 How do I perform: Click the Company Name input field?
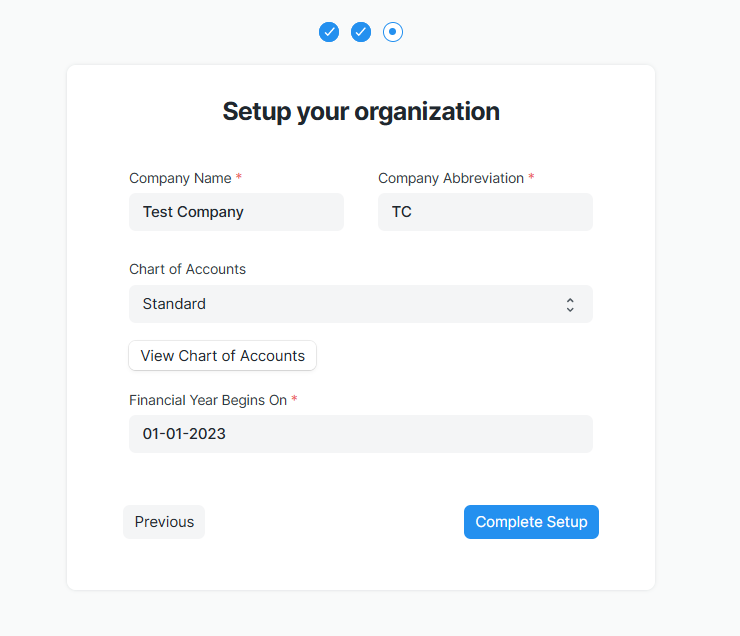[236, 212]
